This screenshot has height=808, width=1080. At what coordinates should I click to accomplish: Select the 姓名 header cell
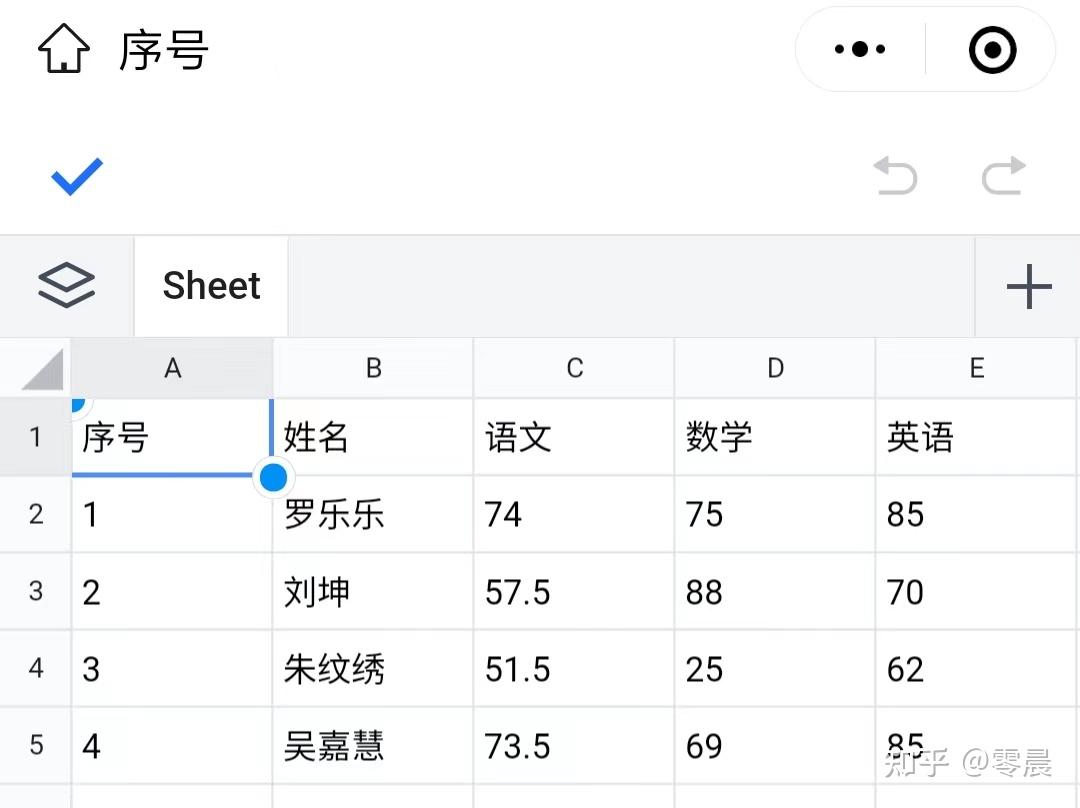[373, 437]
